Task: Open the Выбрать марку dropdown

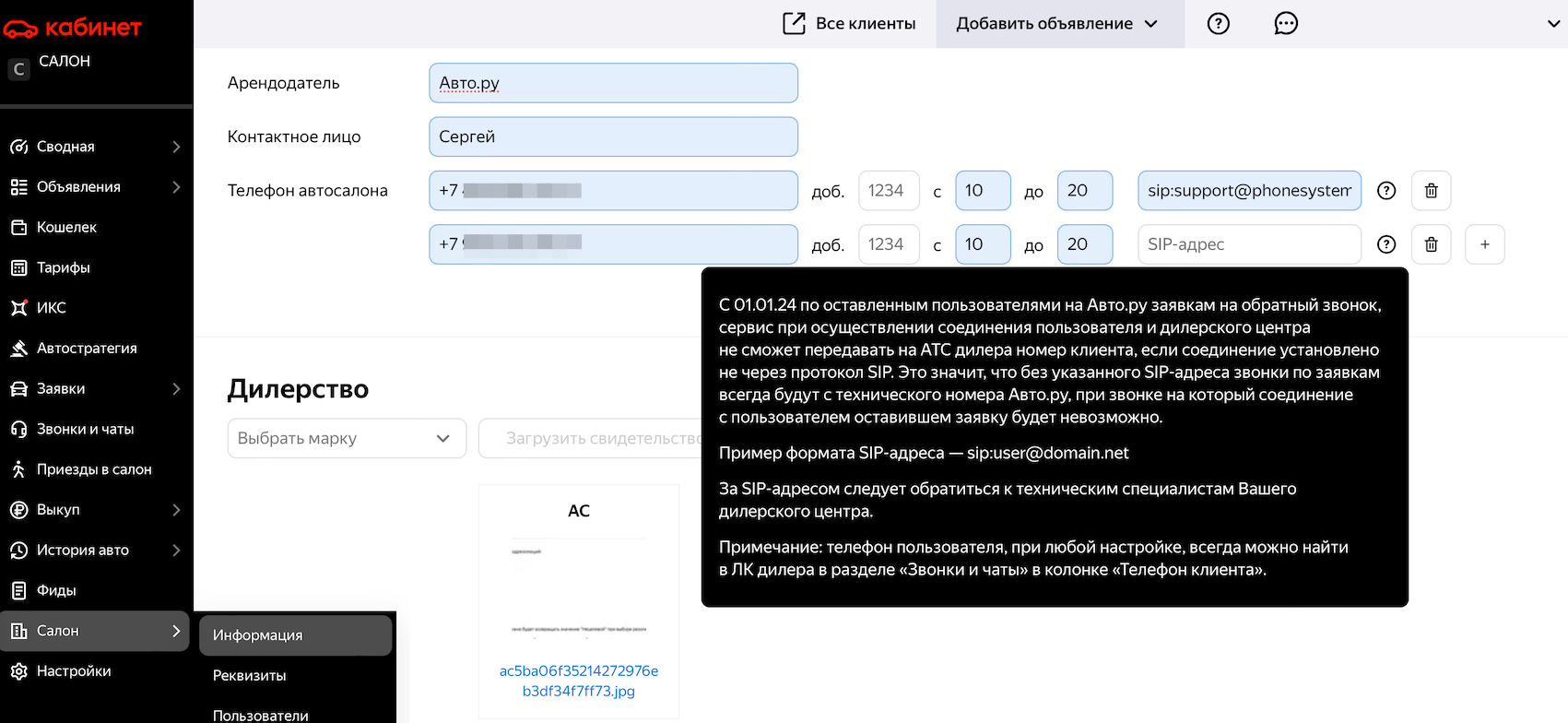Action: 347,439
